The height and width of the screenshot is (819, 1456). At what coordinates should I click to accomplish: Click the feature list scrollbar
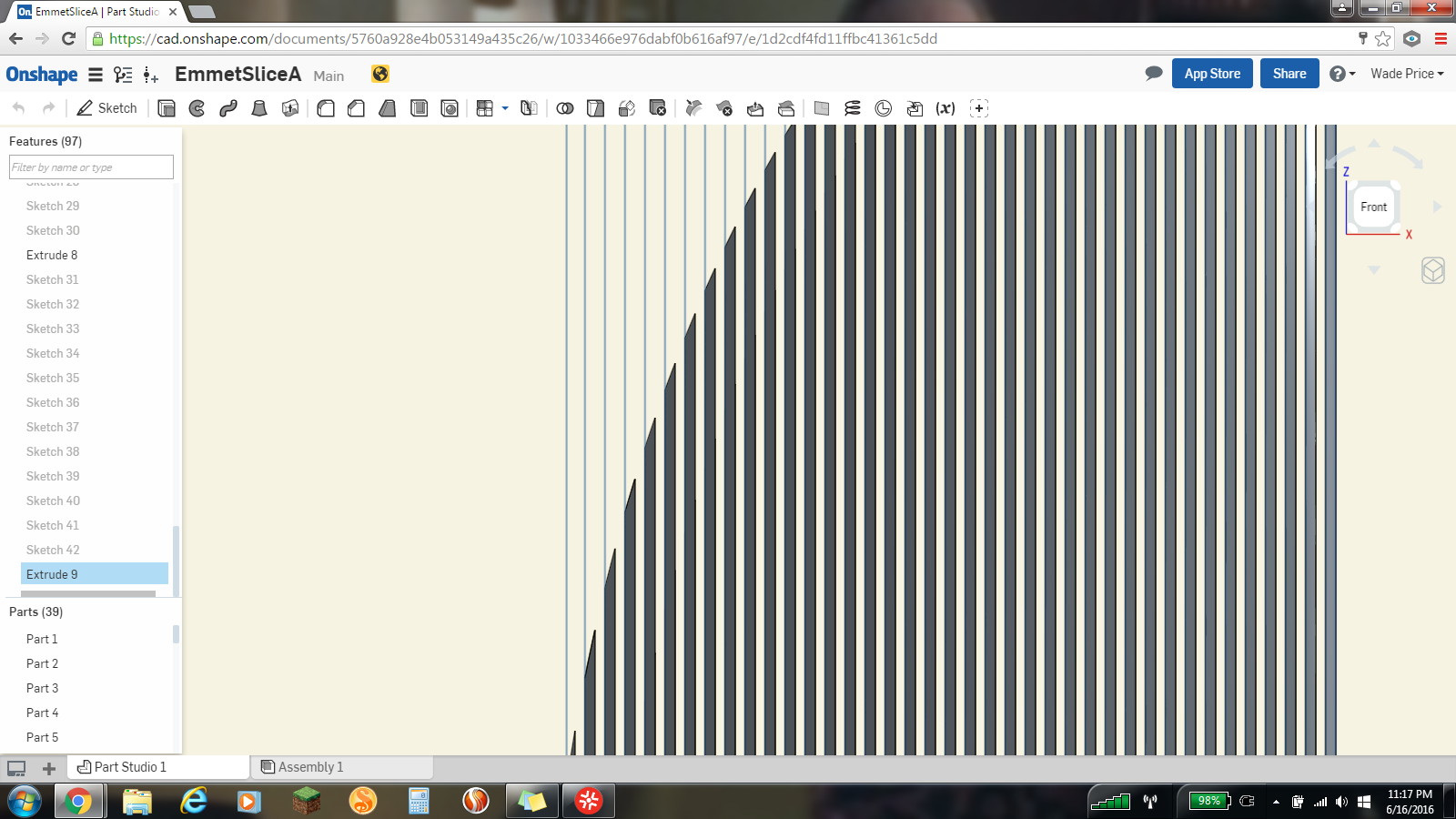pos(176,560)
